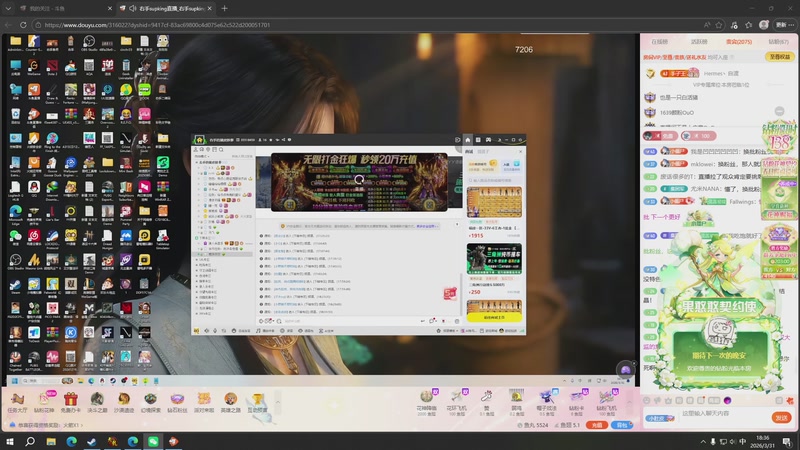Open Steam from the taskbar
Viewport: 800px width, 450px height.
92,441
